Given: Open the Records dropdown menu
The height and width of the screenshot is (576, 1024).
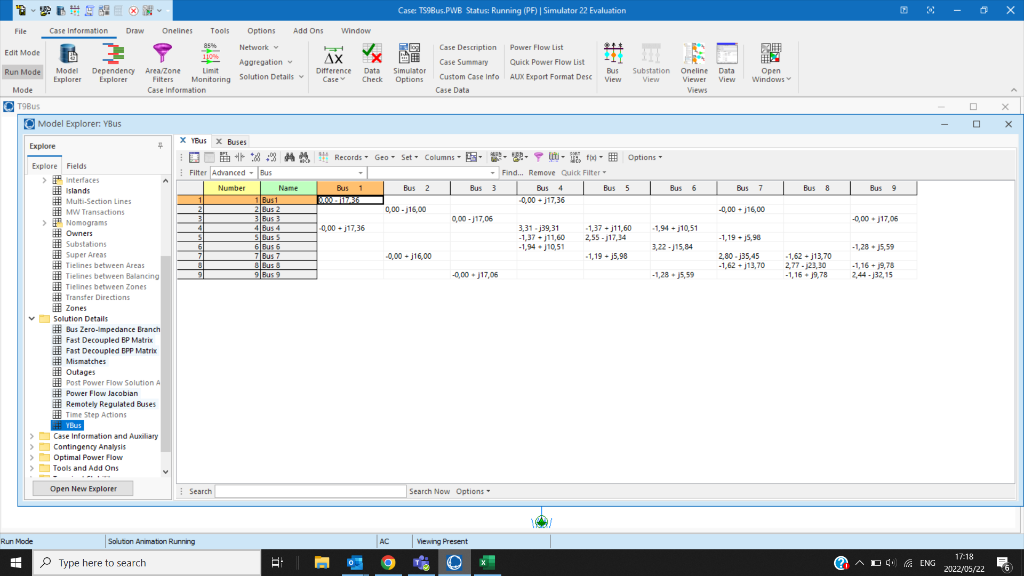Looking at the screenshot, I should 351,157.
